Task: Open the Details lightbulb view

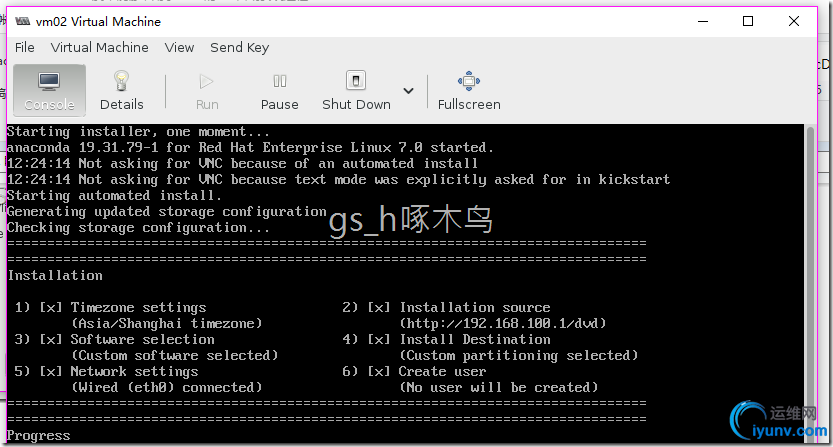Action: pos(122,90)
